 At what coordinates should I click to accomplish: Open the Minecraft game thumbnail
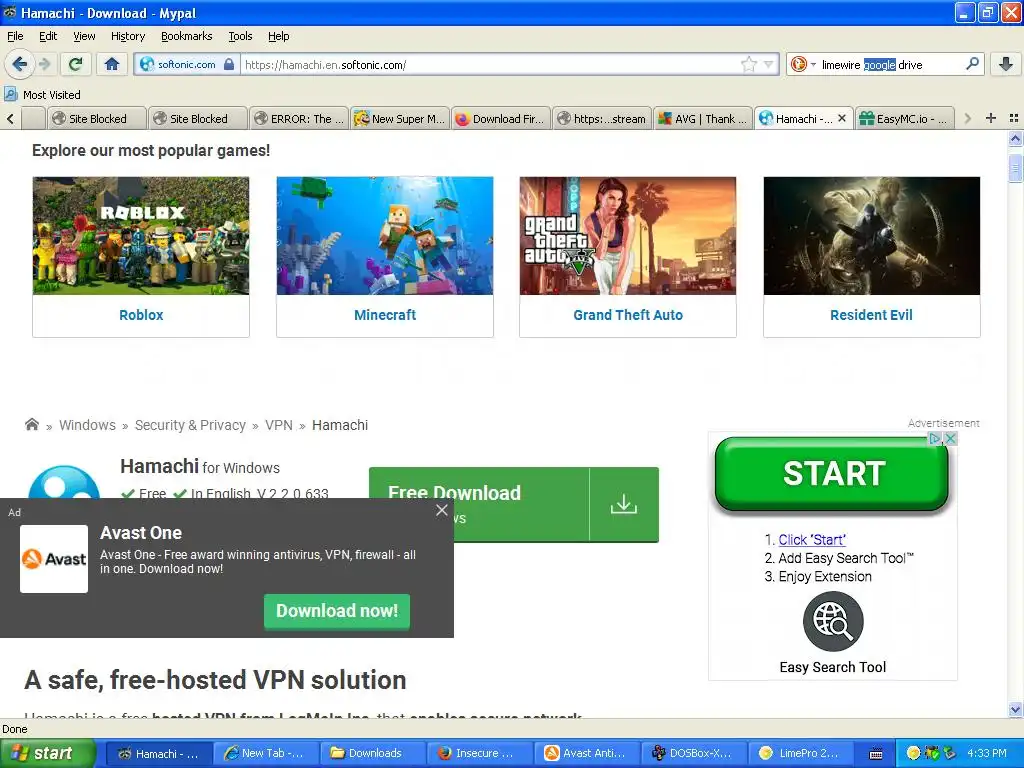click(x=385, y=236)
